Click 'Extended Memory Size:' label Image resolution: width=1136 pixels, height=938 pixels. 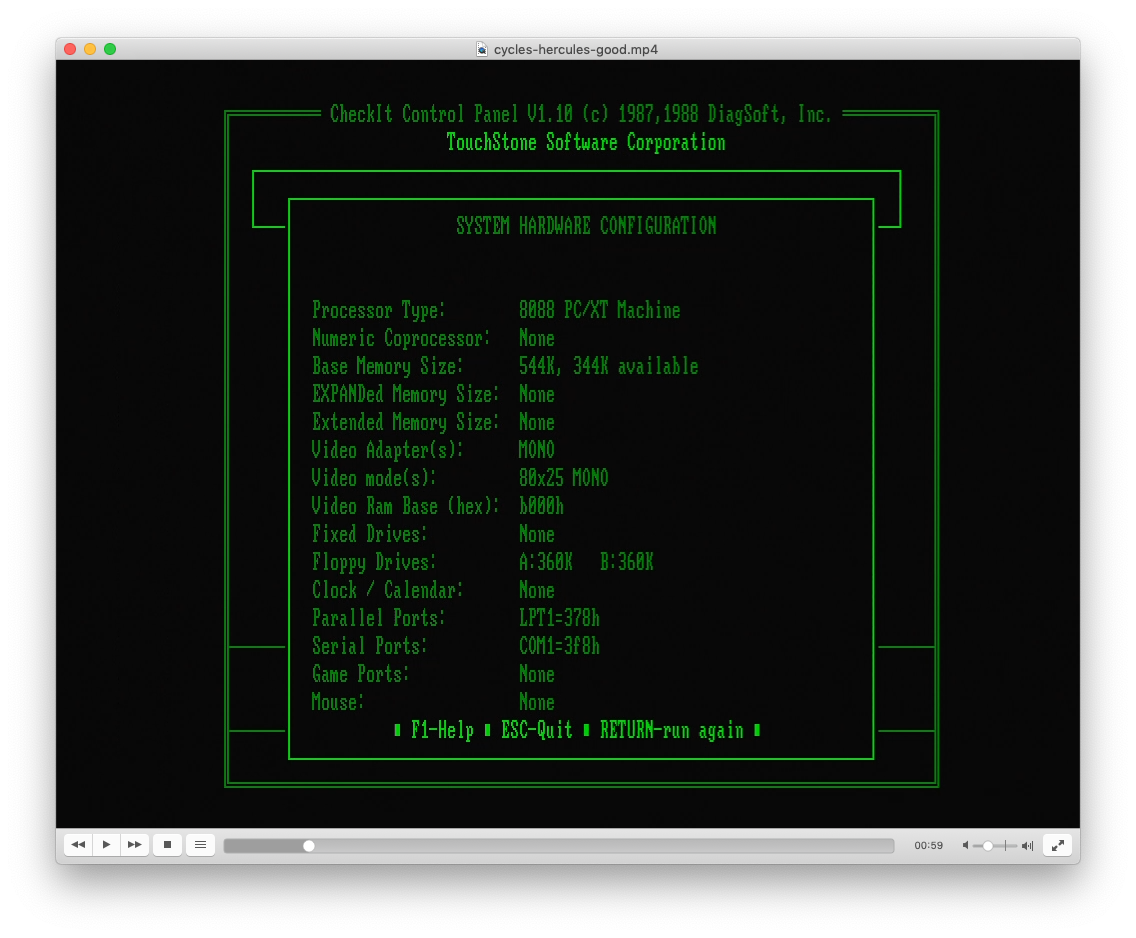[x=405, y=422]
